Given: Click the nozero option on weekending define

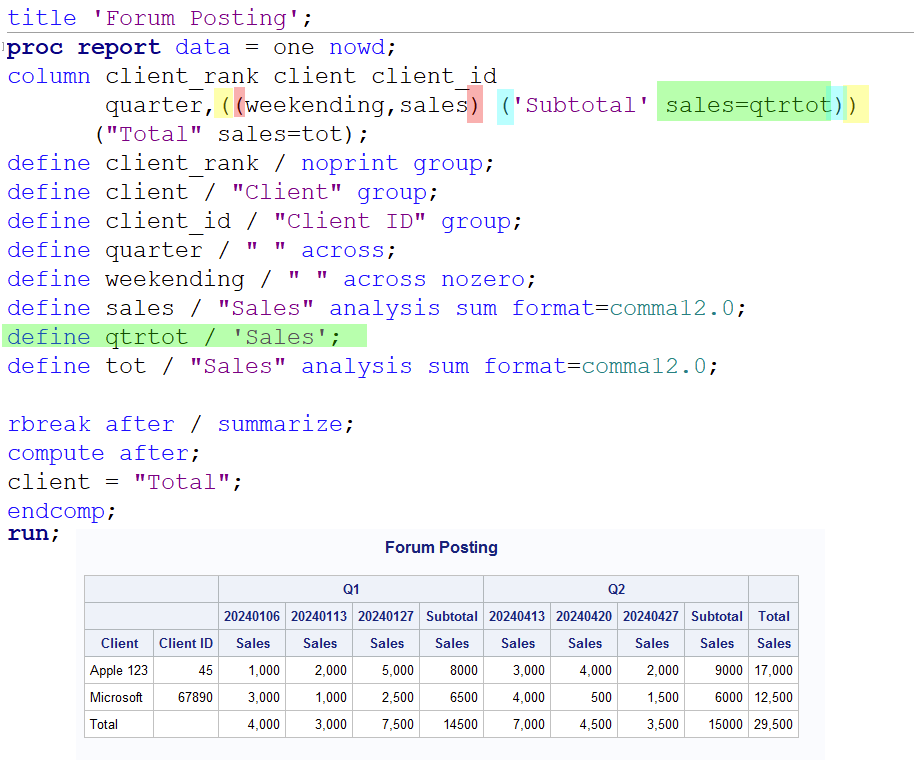Looking at the screenshot, I should point(490,279).
